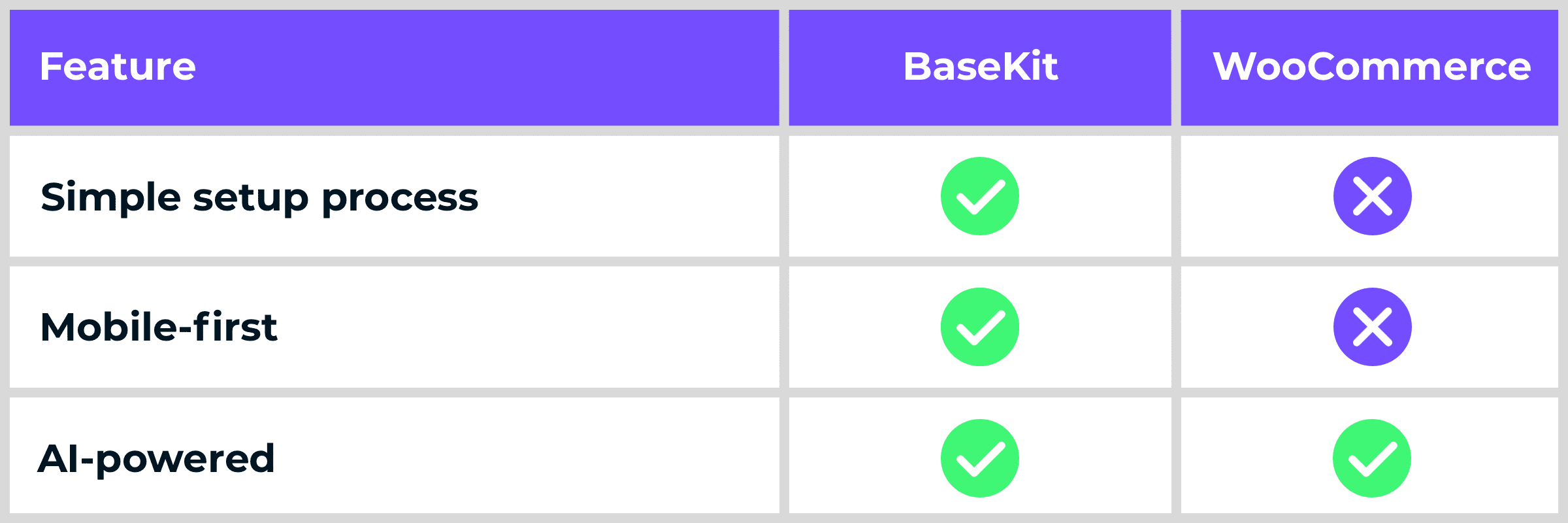Select the 'Simple setup process' label
Screen dimensions: 1568x523
pyautogui.click(x=259, y=197)
